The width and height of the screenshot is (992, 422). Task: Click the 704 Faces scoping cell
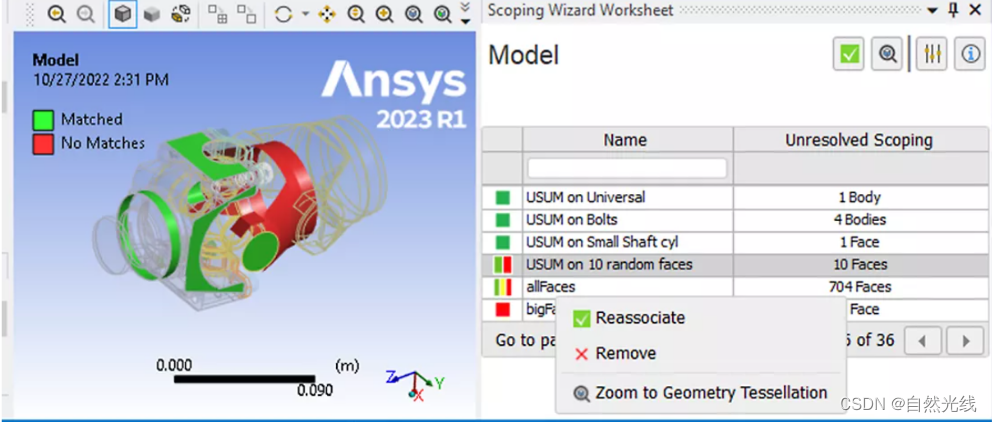[859, 287]
